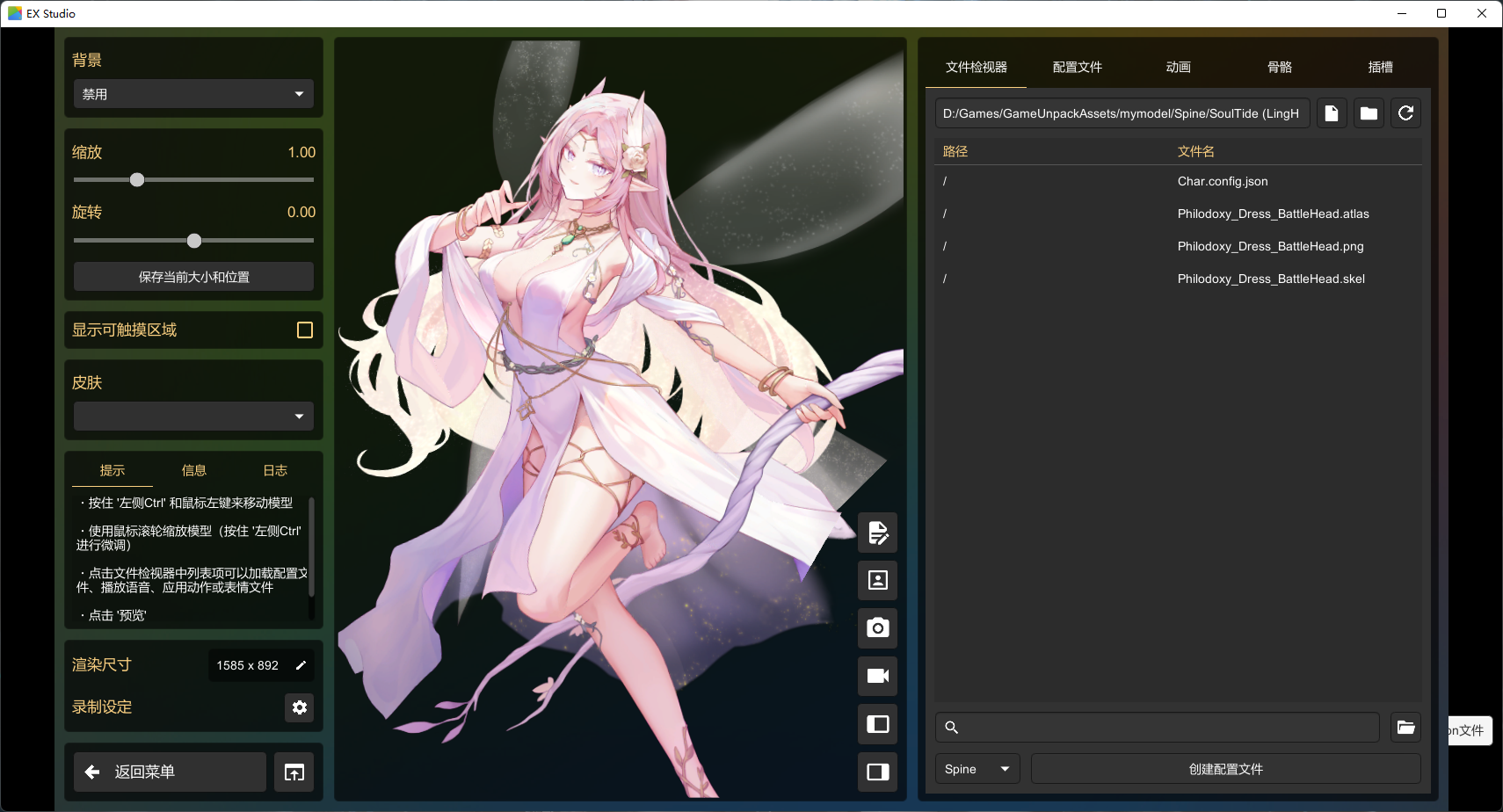Toggle the right panel layout icon

pyautogui.click(x=877, y=772)
